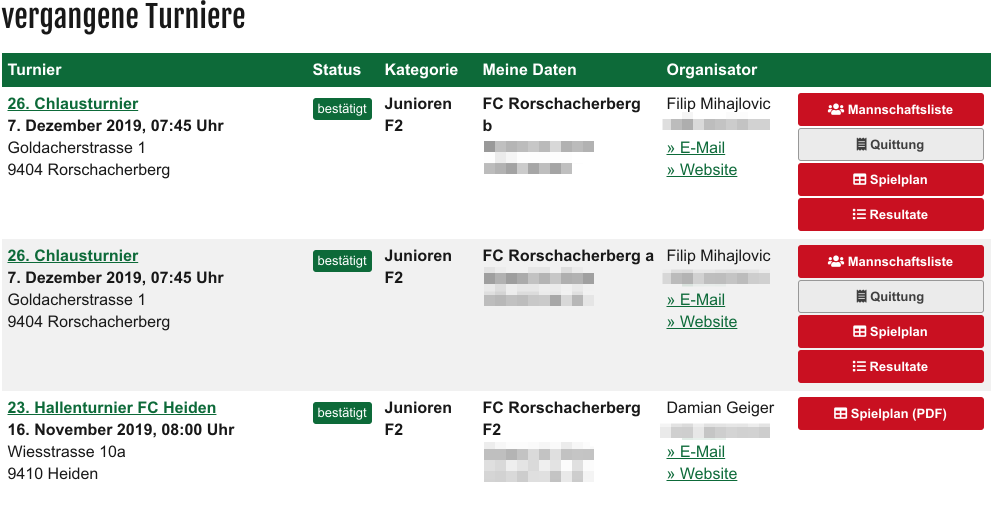The image size is (991, 515).
Task: Open Spielplan for FC Rorschacherberg a
Action: 890,332
